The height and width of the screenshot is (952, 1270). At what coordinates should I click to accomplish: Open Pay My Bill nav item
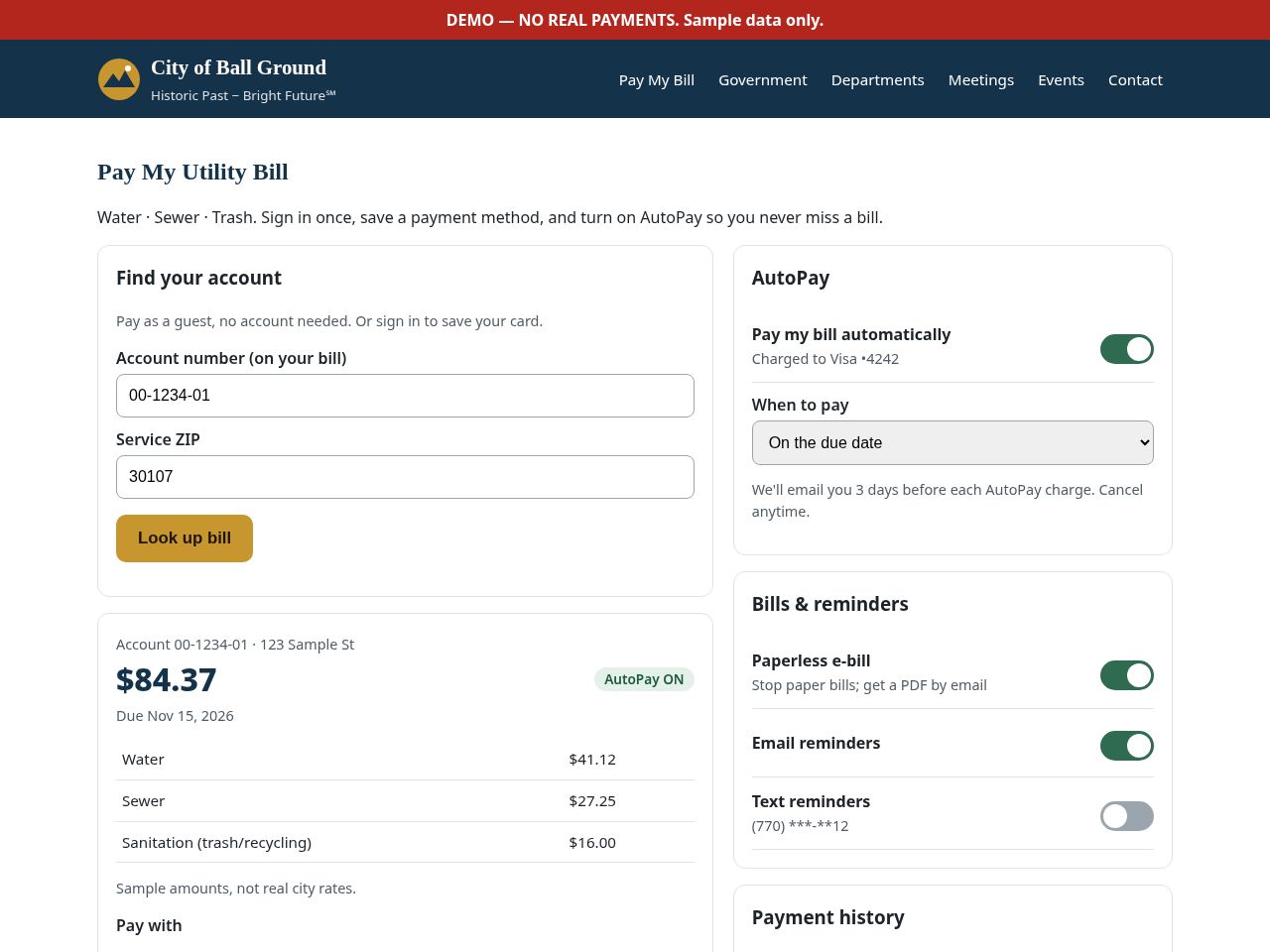tap(657, 79)
